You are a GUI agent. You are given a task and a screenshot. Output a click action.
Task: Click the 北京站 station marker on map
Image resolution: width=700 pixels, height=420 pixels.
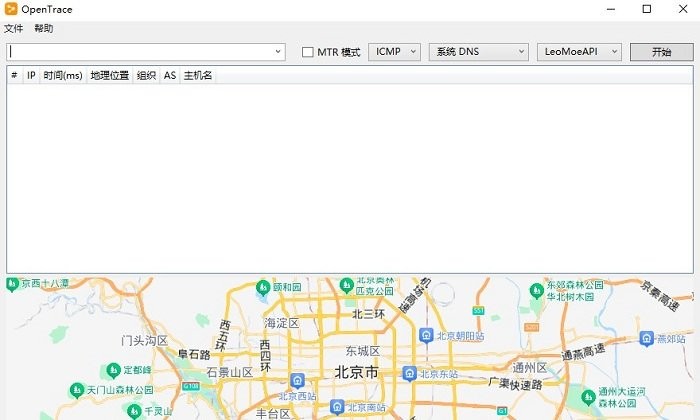[x=408, y=374]
